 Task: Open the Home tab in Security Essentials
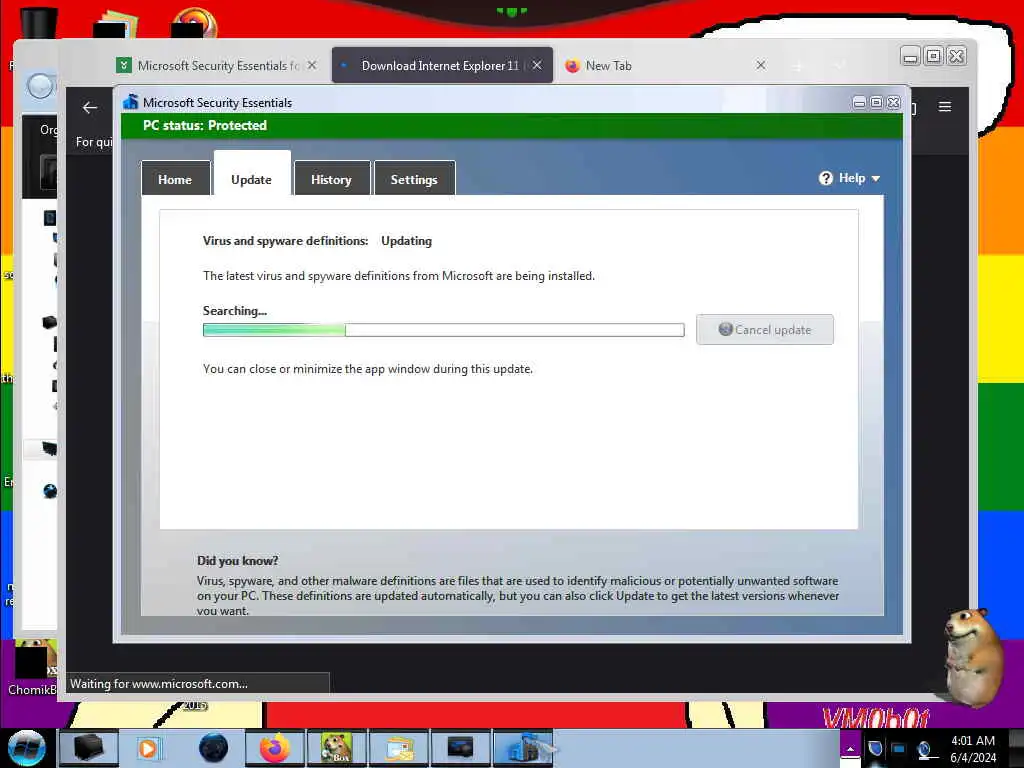[x=175, y=178]
